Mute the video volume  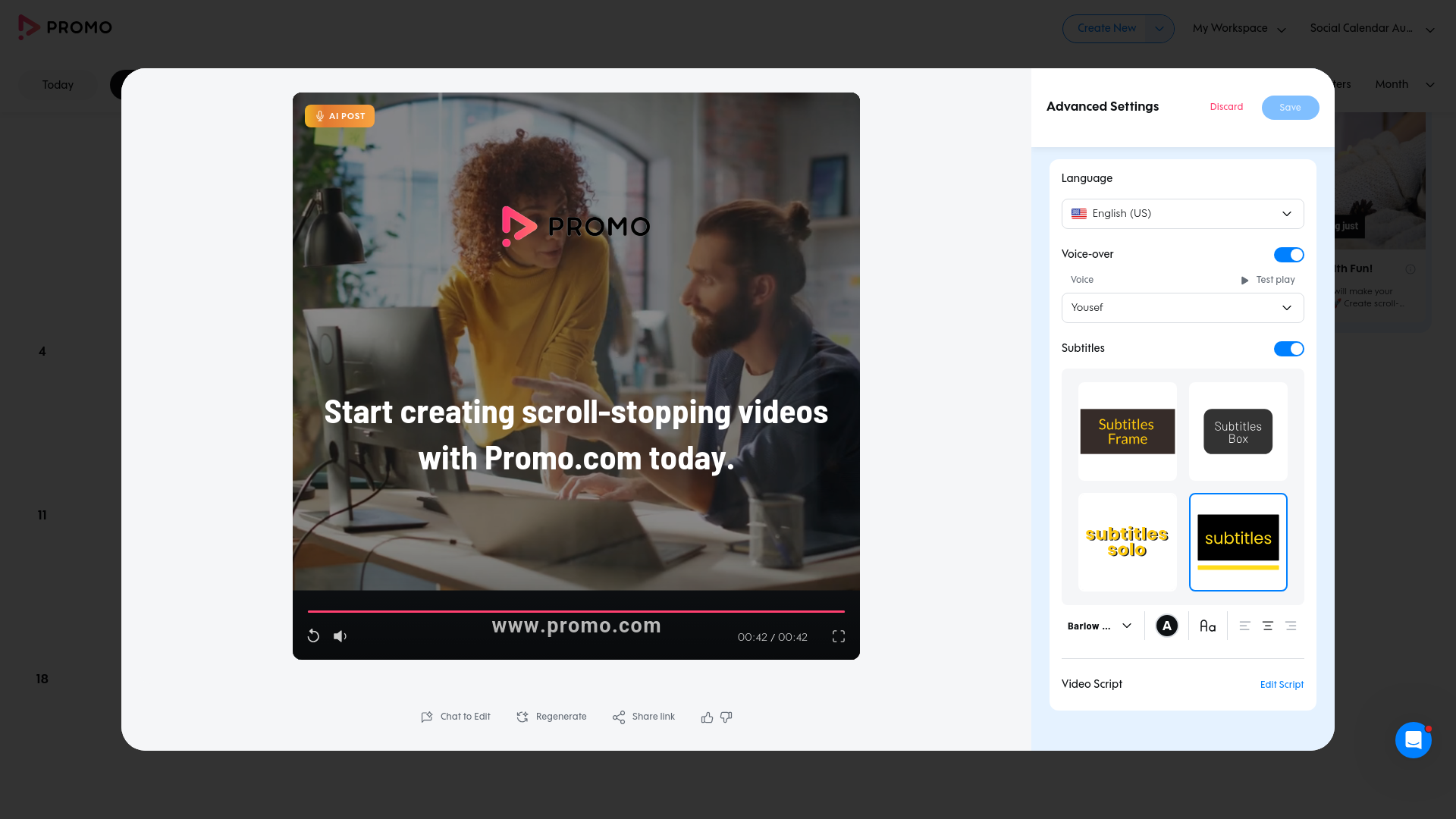tap(340, 636)
